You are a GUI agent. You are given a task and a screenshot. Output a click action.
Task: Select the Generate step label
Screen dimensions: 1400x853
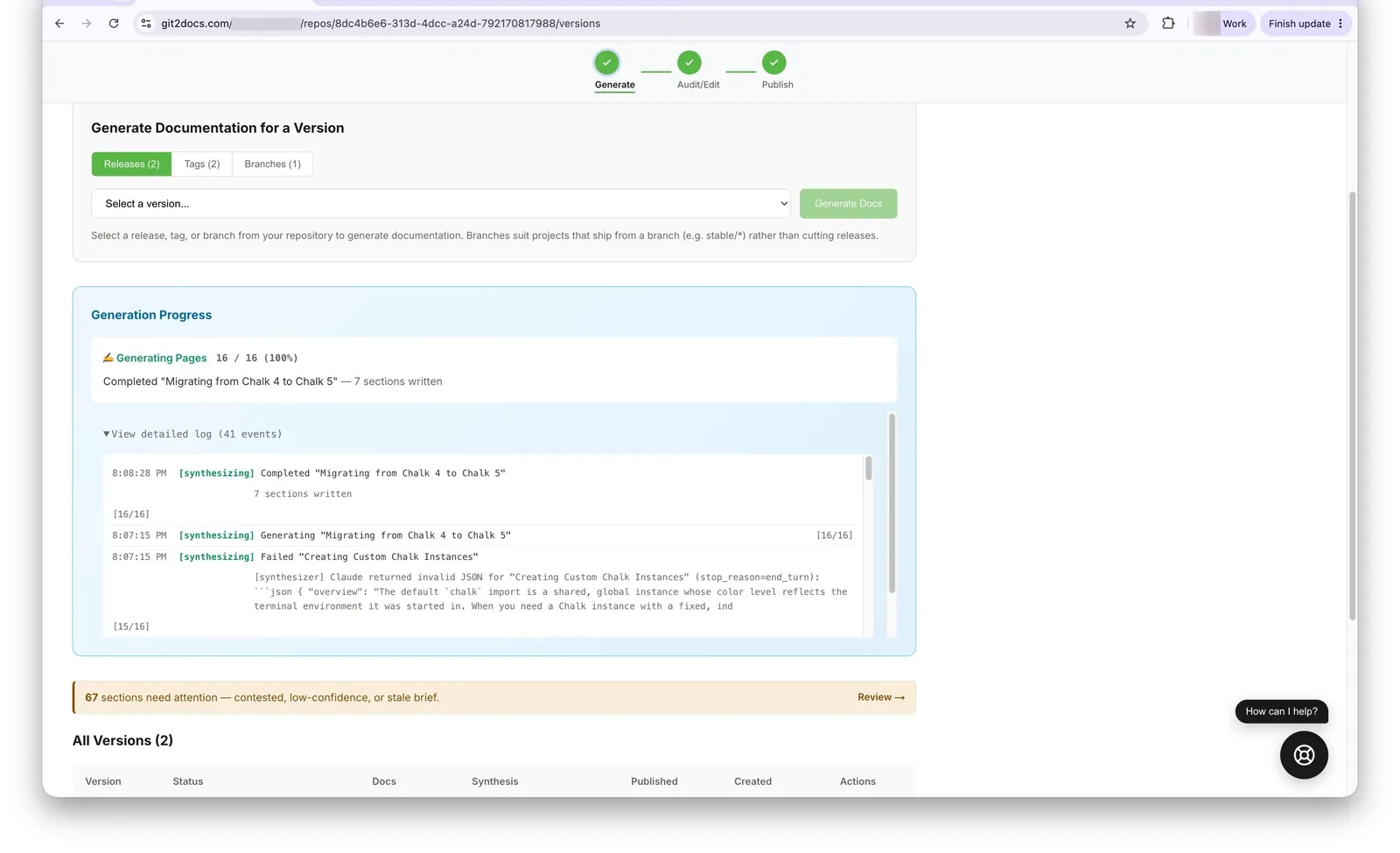coord(615,85)
